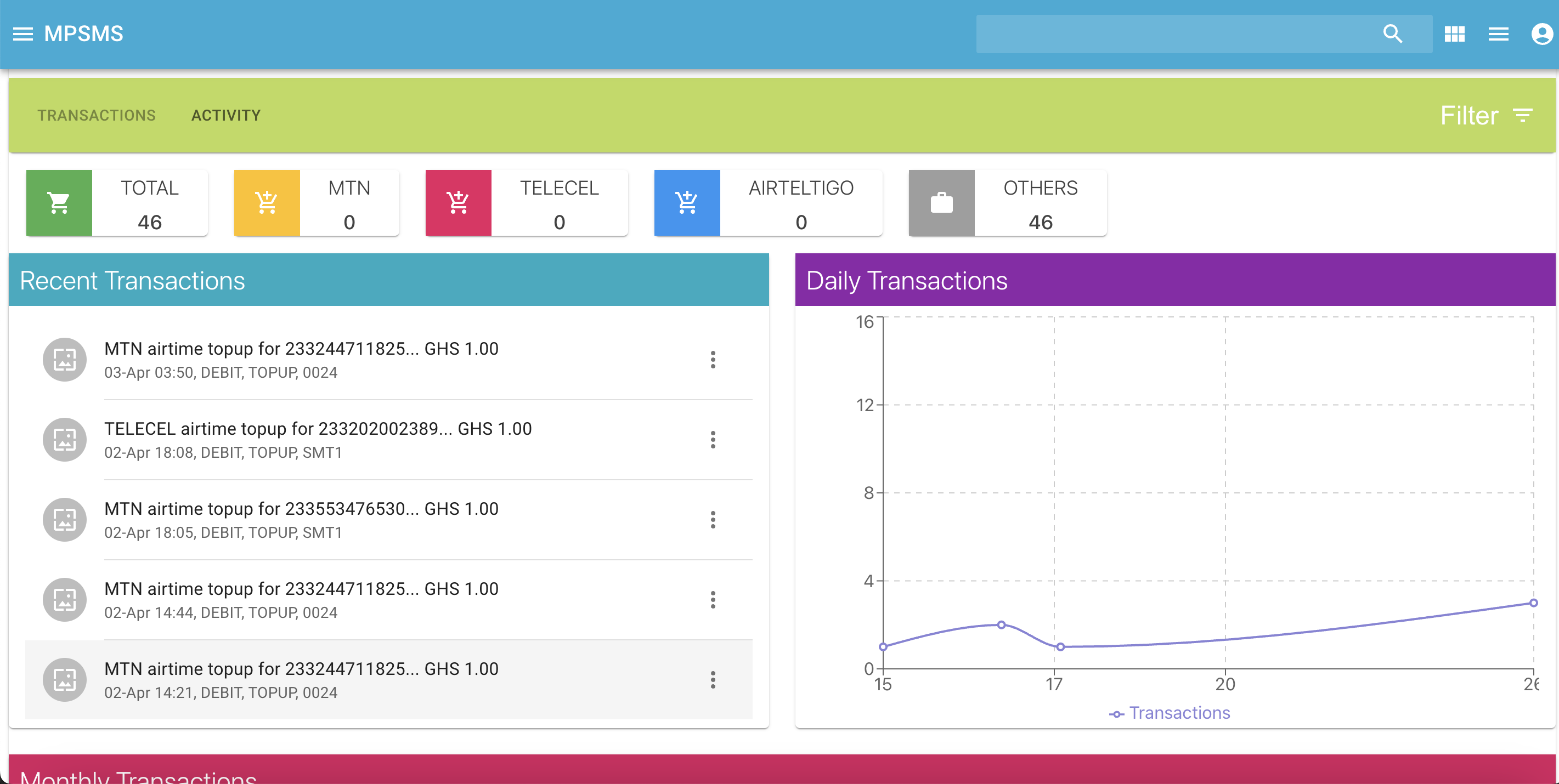Click the search magnifier icon in toolbar

tap(1394, 34)
